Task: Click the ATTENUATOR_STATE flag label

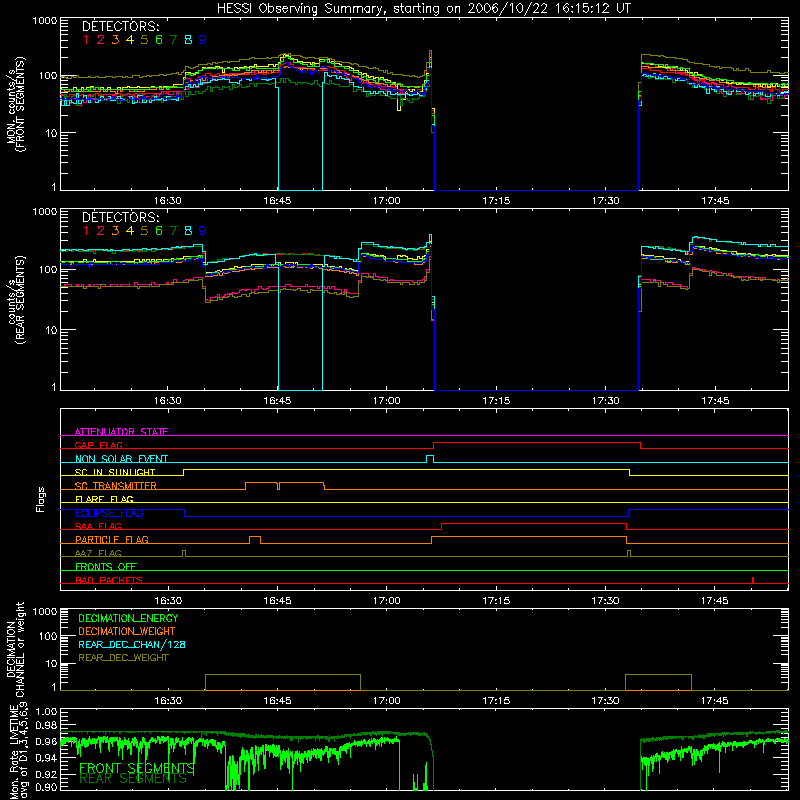Action: (x=121, y=432)
